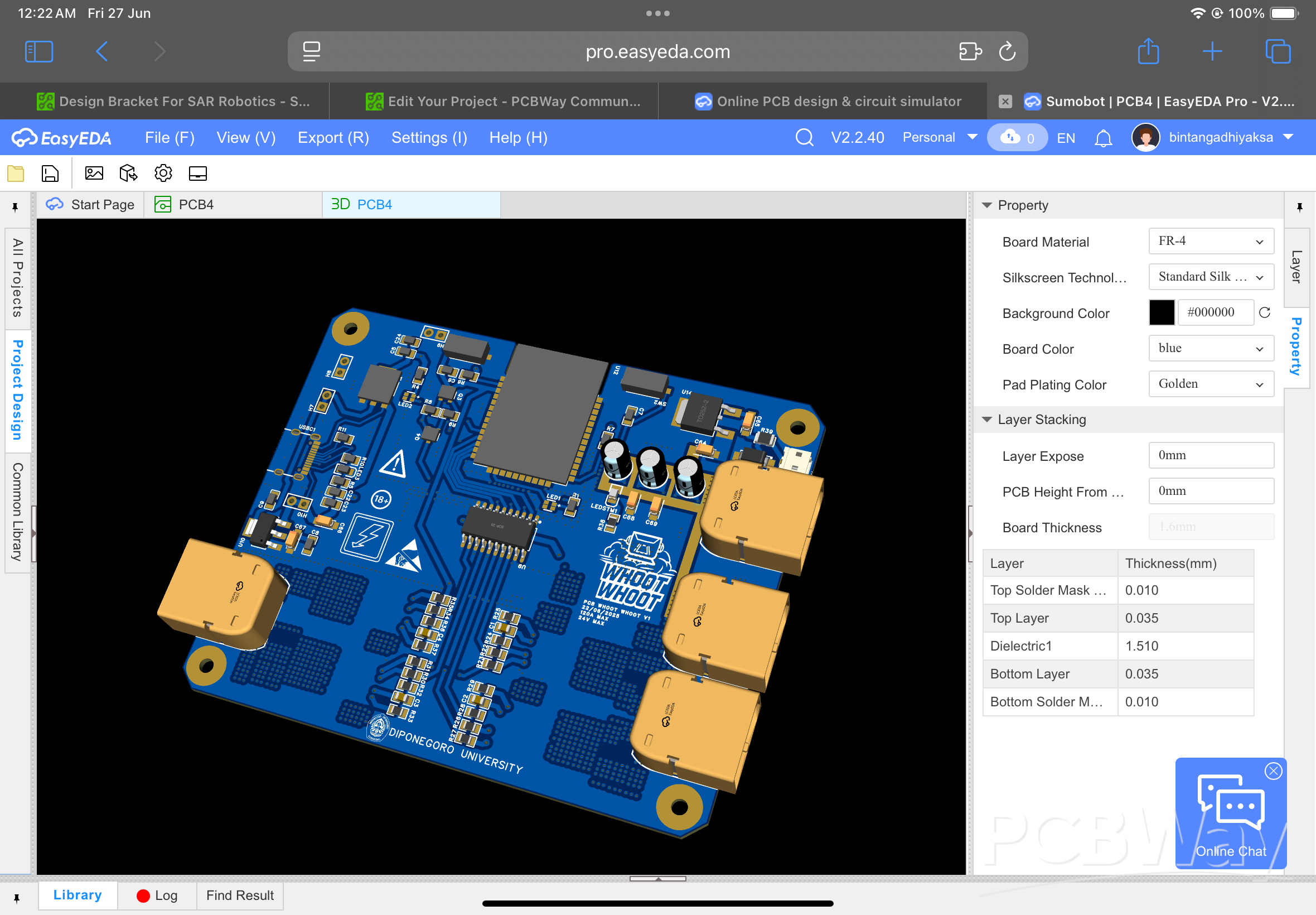1316x915 pixels.
Task: Open the Board Material dropdown
Action: pos(1211,242)
